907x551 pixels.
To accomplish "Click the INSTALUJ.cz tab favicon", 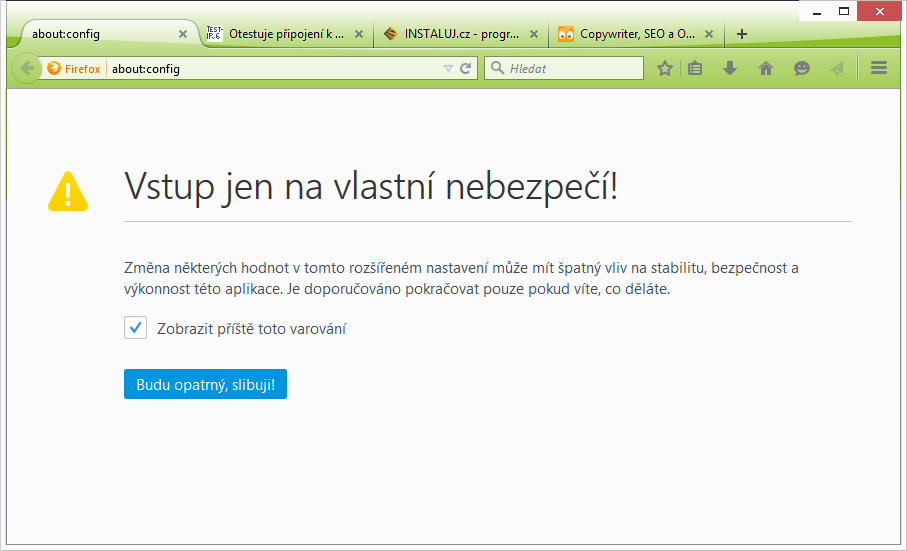I will click(x=390, y=34).
